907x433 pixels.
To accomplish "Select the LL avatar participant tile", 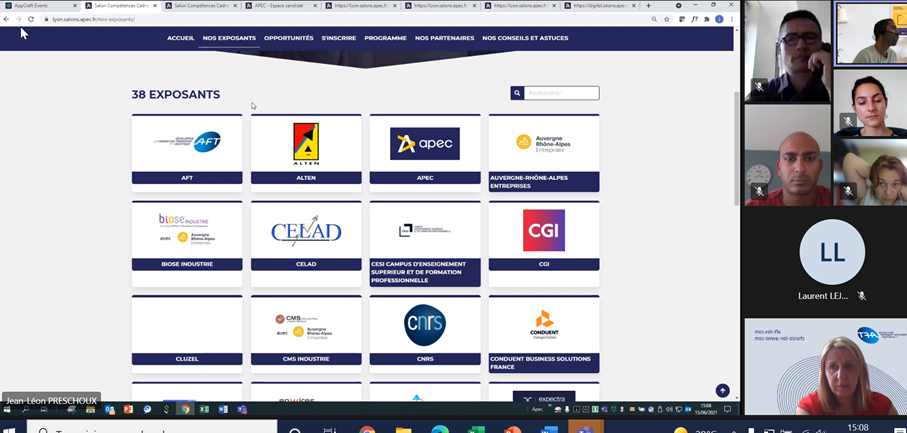I will pyautogui.click(x=832, y=252).
